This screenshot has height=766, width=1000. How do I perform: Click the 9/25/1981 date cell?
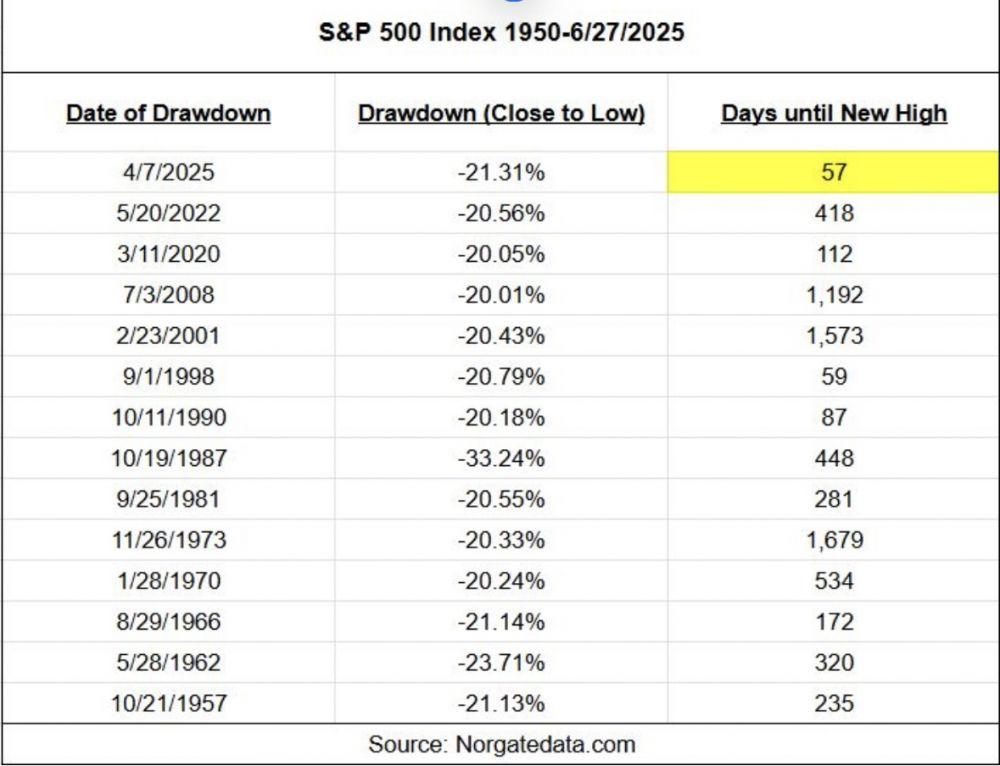168,500
